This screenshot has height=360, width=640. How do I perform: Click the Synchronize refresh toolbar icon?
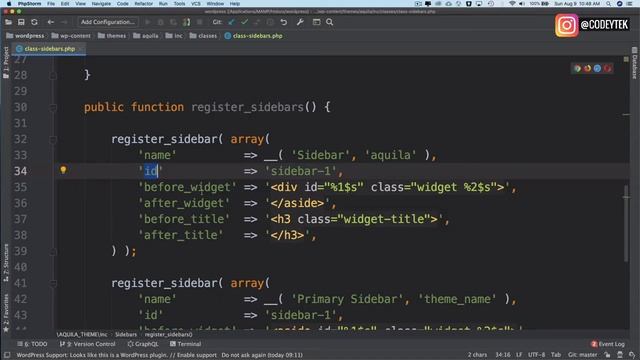click(x=34, y=22)
